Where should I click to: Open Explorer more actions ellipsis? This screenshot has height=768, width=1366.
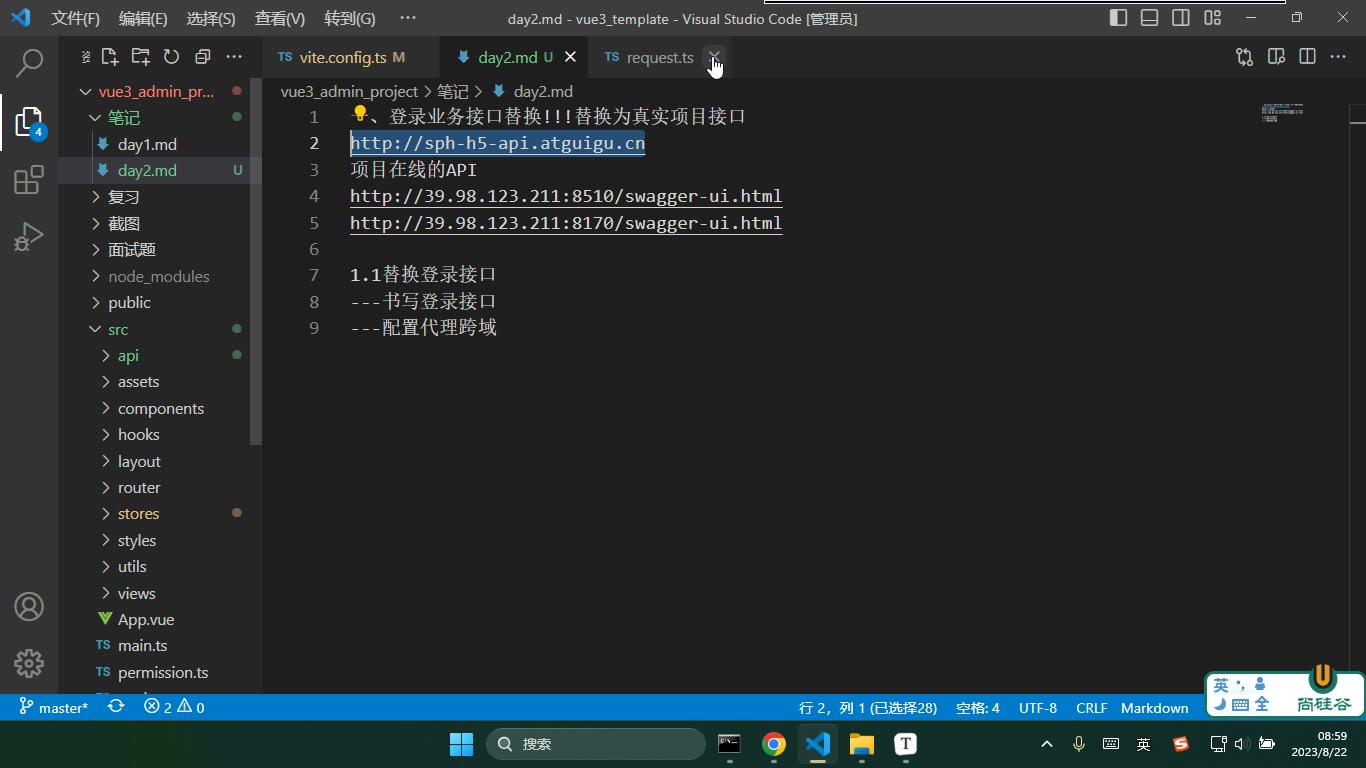pyautogui.click(x=234, y=57)
